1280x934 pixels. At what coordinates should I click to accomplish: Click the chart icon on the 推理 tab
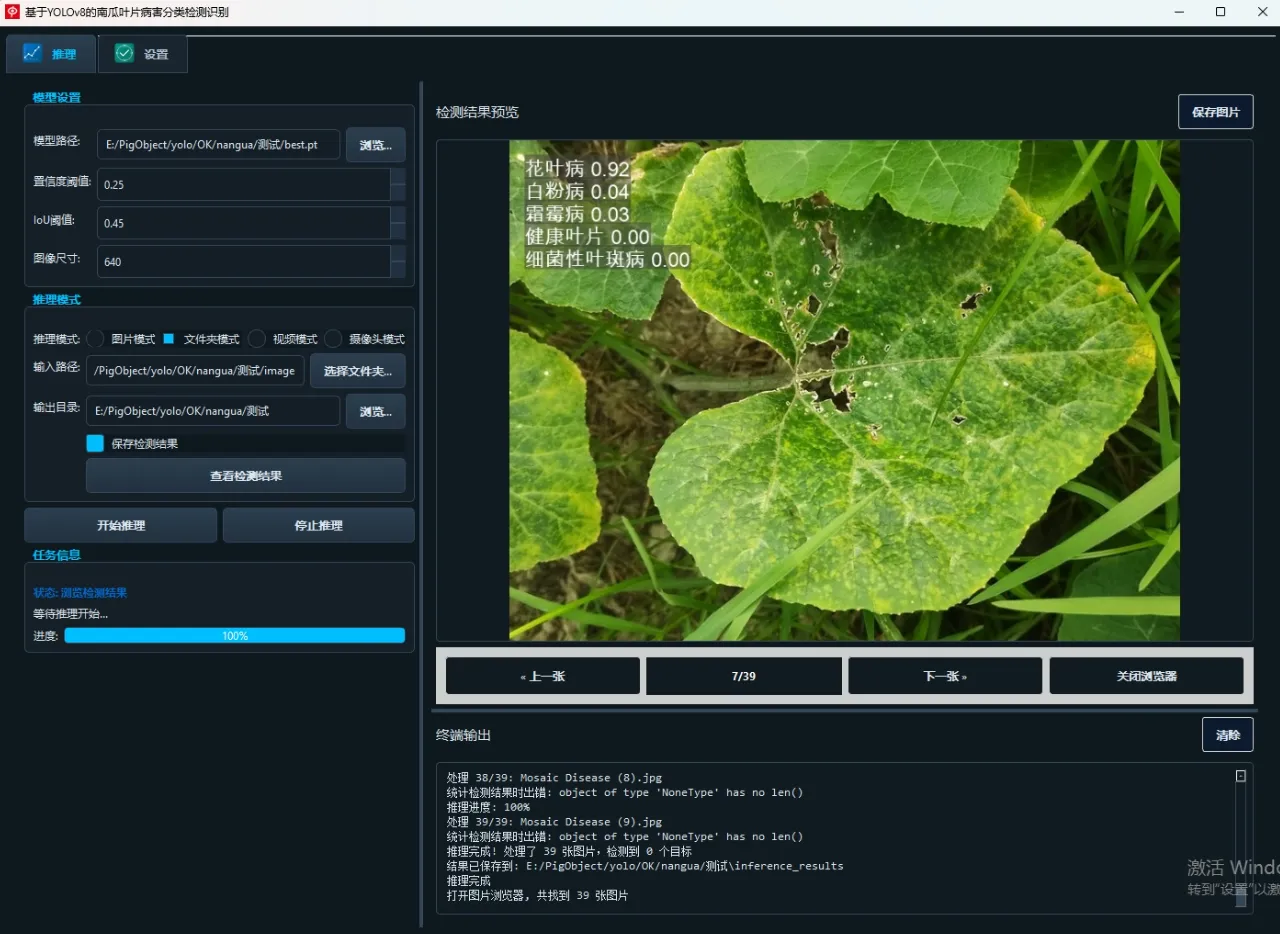(33, 53)
